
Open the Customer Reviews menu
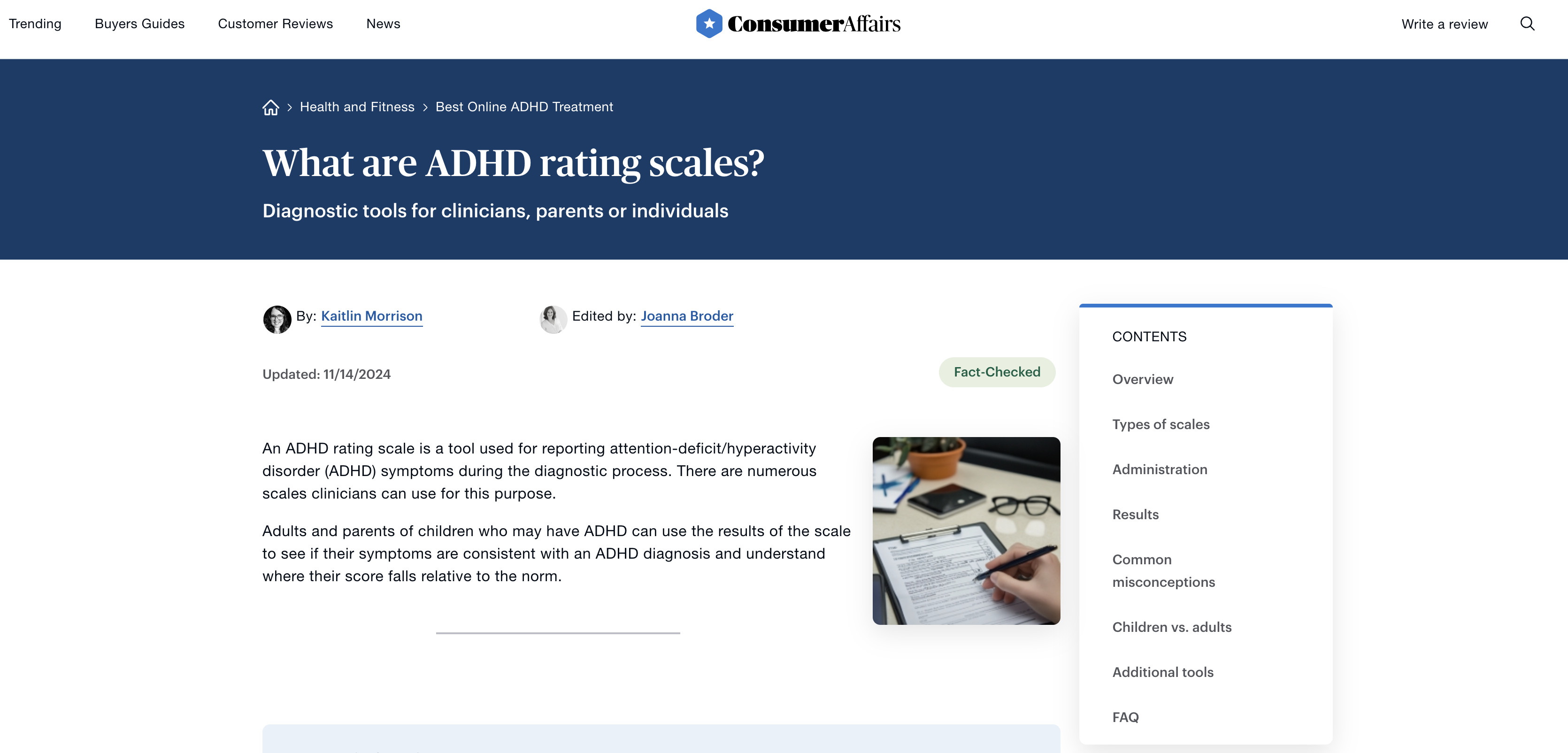click(275, 24)
